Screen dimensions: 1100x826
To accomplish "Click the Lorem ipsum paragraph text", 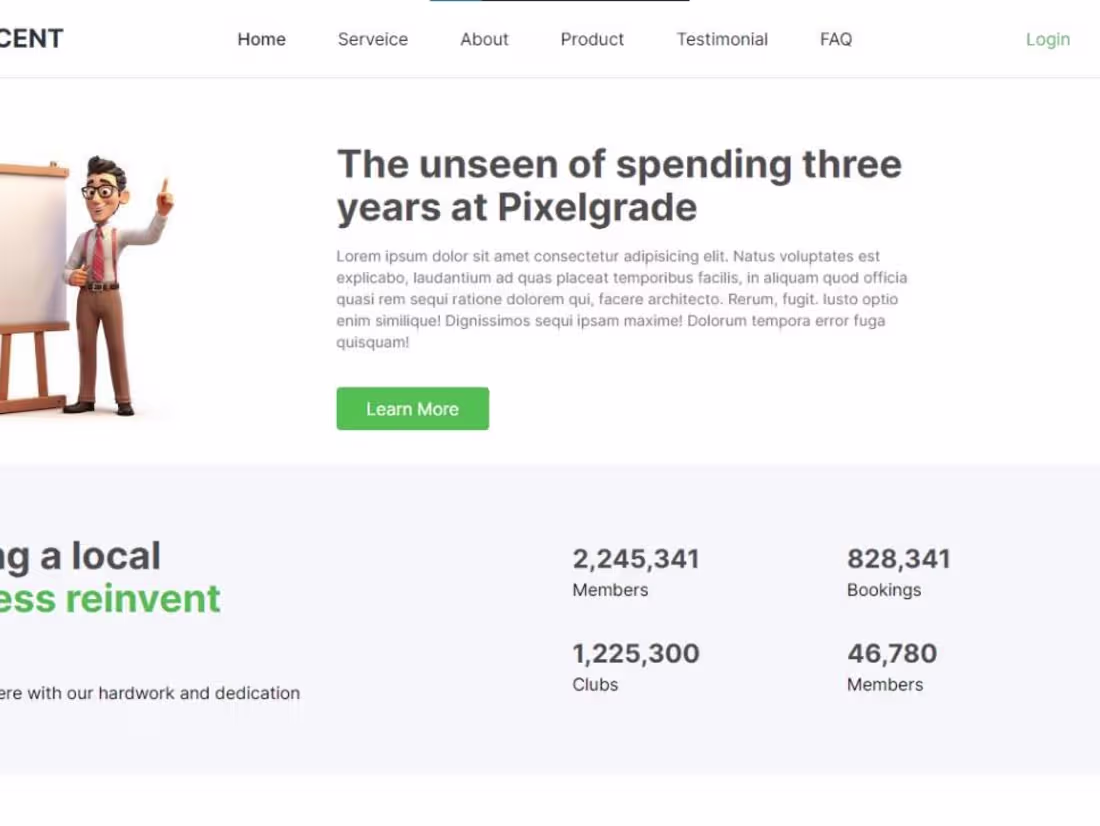I will (620, 298).
